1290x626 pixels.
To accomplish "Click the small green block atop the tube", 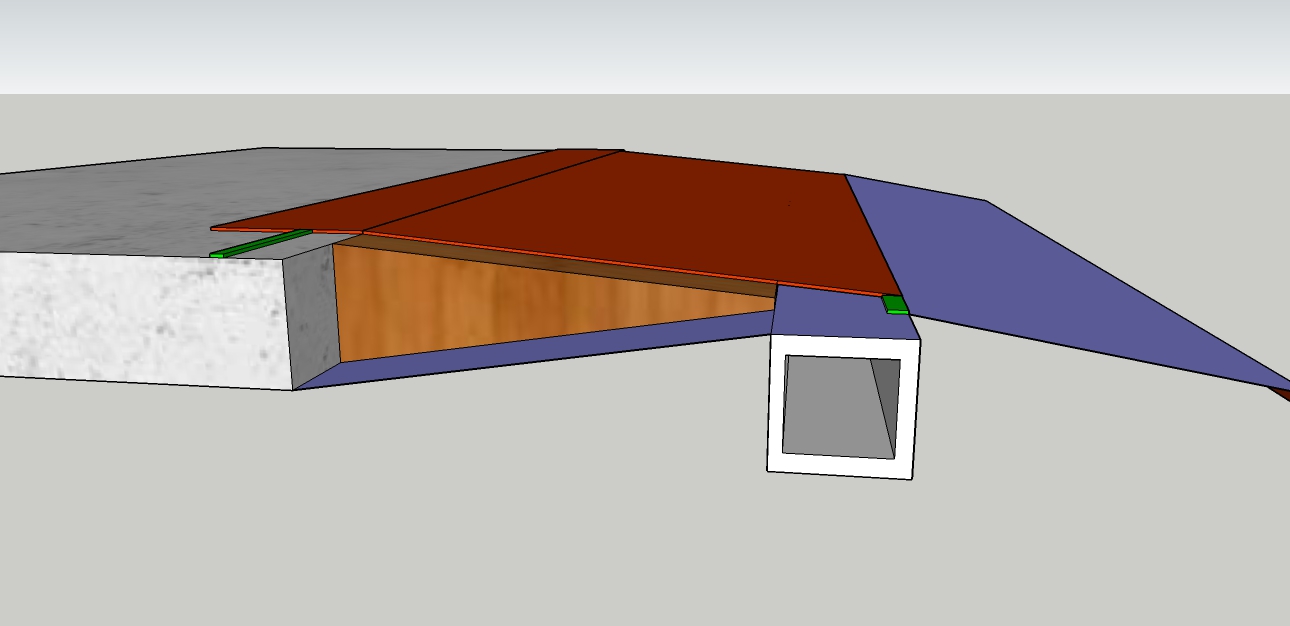I will pos(895,305).
